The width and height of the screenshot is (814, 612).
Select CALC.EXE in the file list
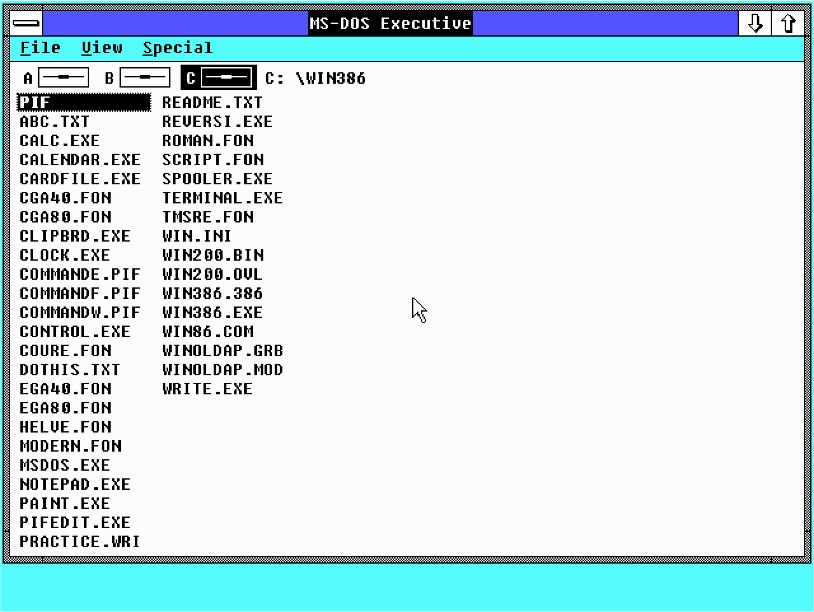(60, 141)
